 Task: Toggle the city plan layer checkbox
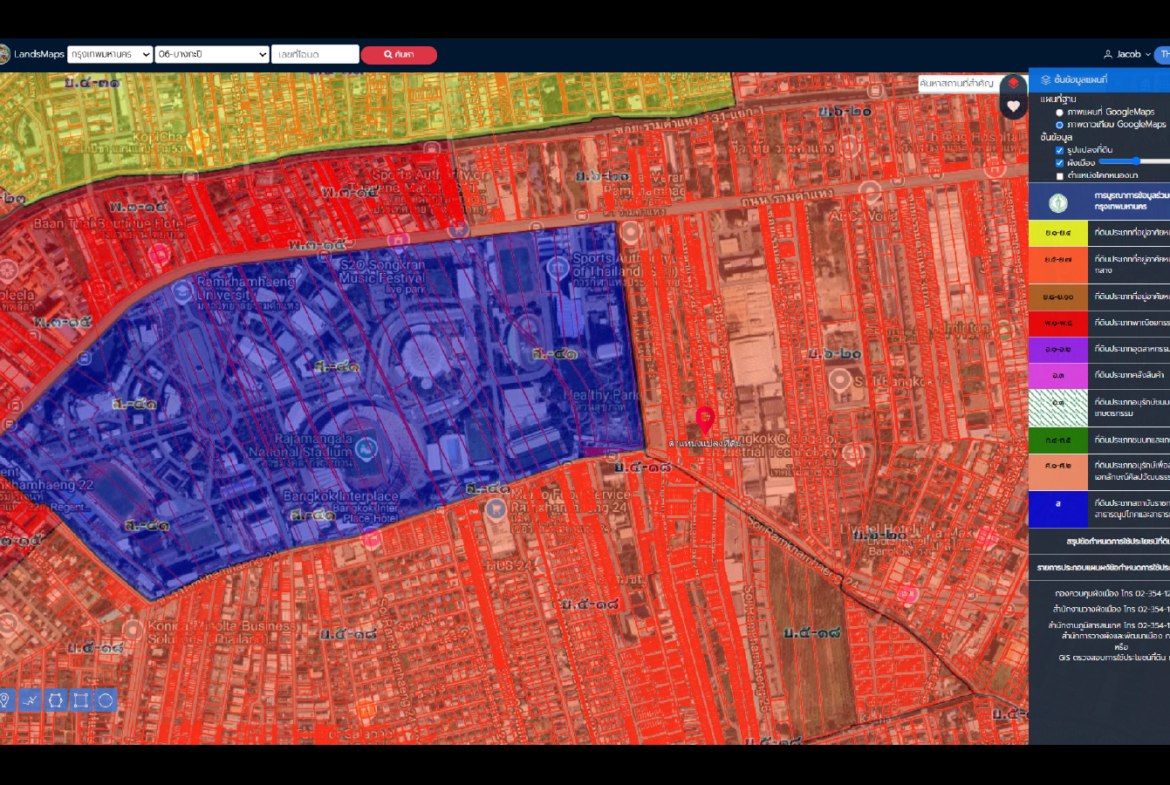(1059, 162)
